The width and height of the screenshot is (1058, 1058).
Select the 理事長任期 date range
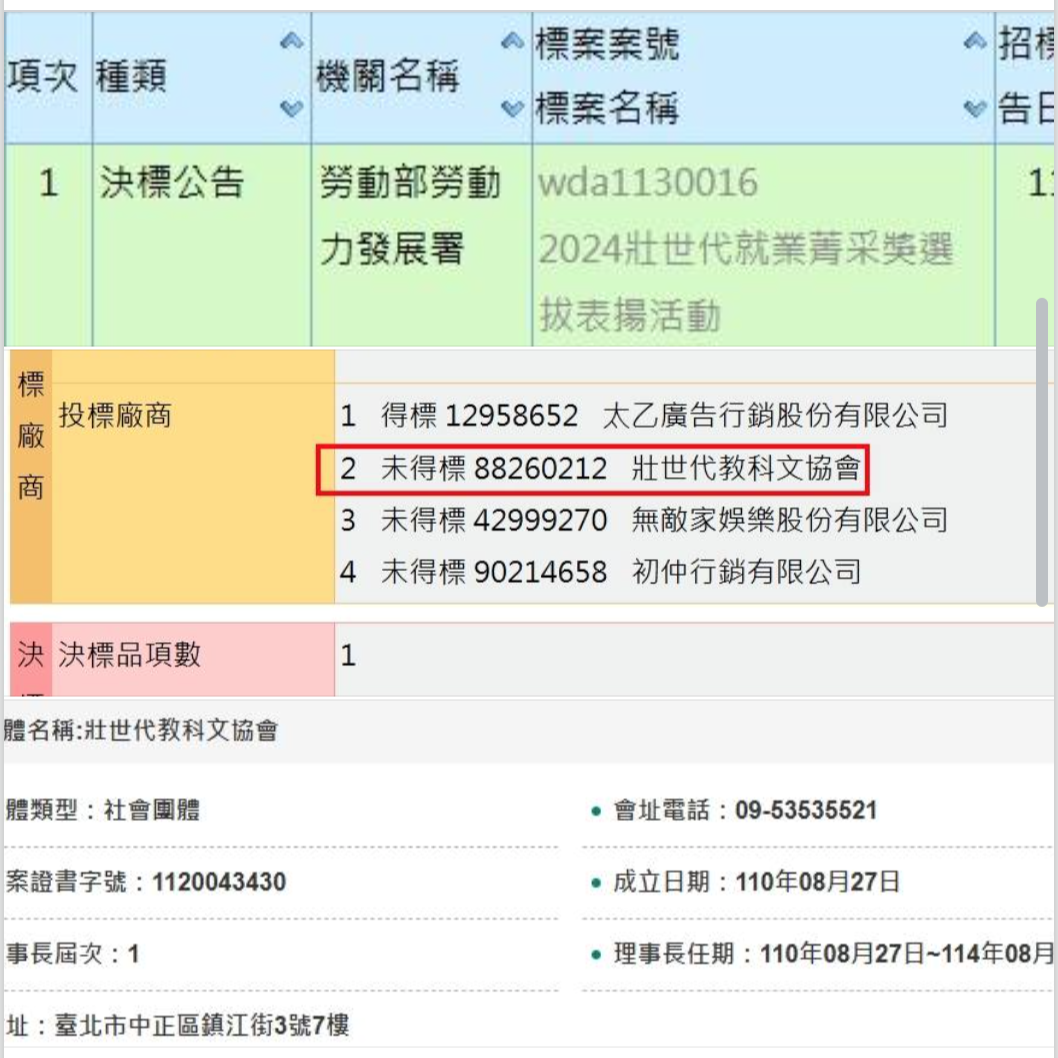coord(907,954)
